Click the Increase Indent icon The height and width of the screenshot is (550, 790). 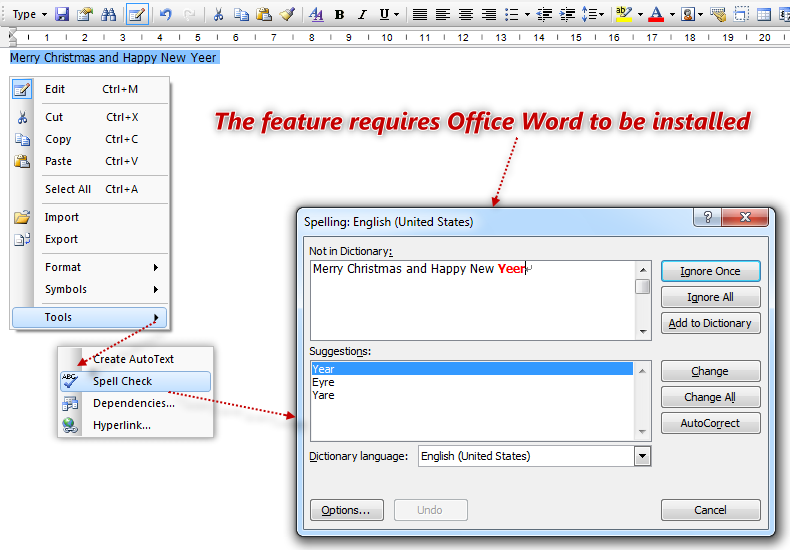coord(567,14)
